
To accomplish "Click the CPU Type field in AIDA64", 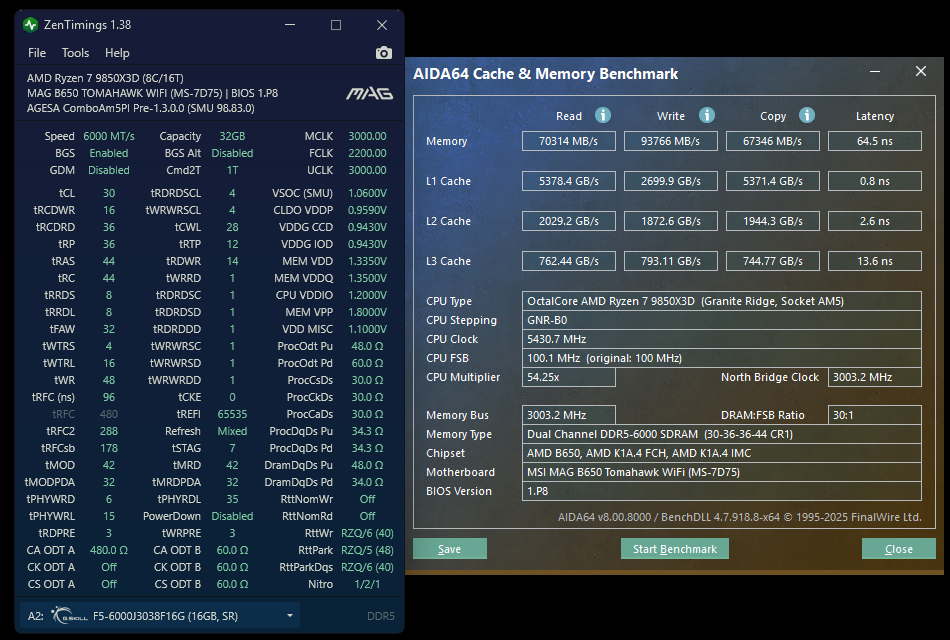I will pos(722,301).
